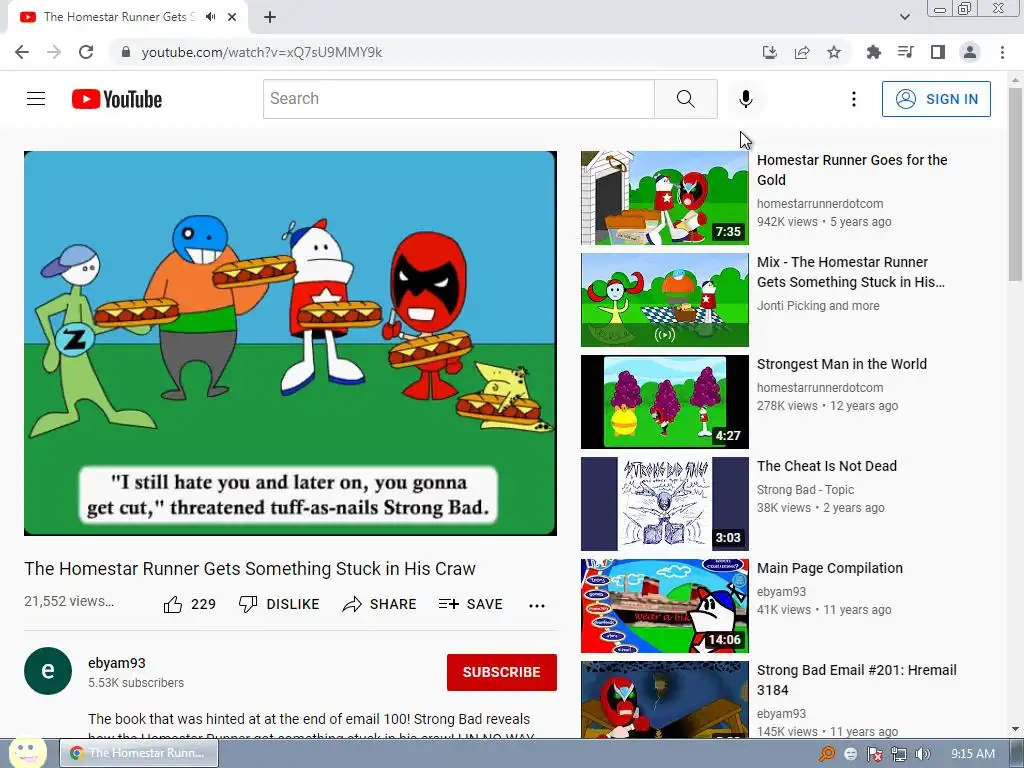This screenshot has width=1024, height=768.
Task: Start voice search with microphone icon
Action: (745, 99)
